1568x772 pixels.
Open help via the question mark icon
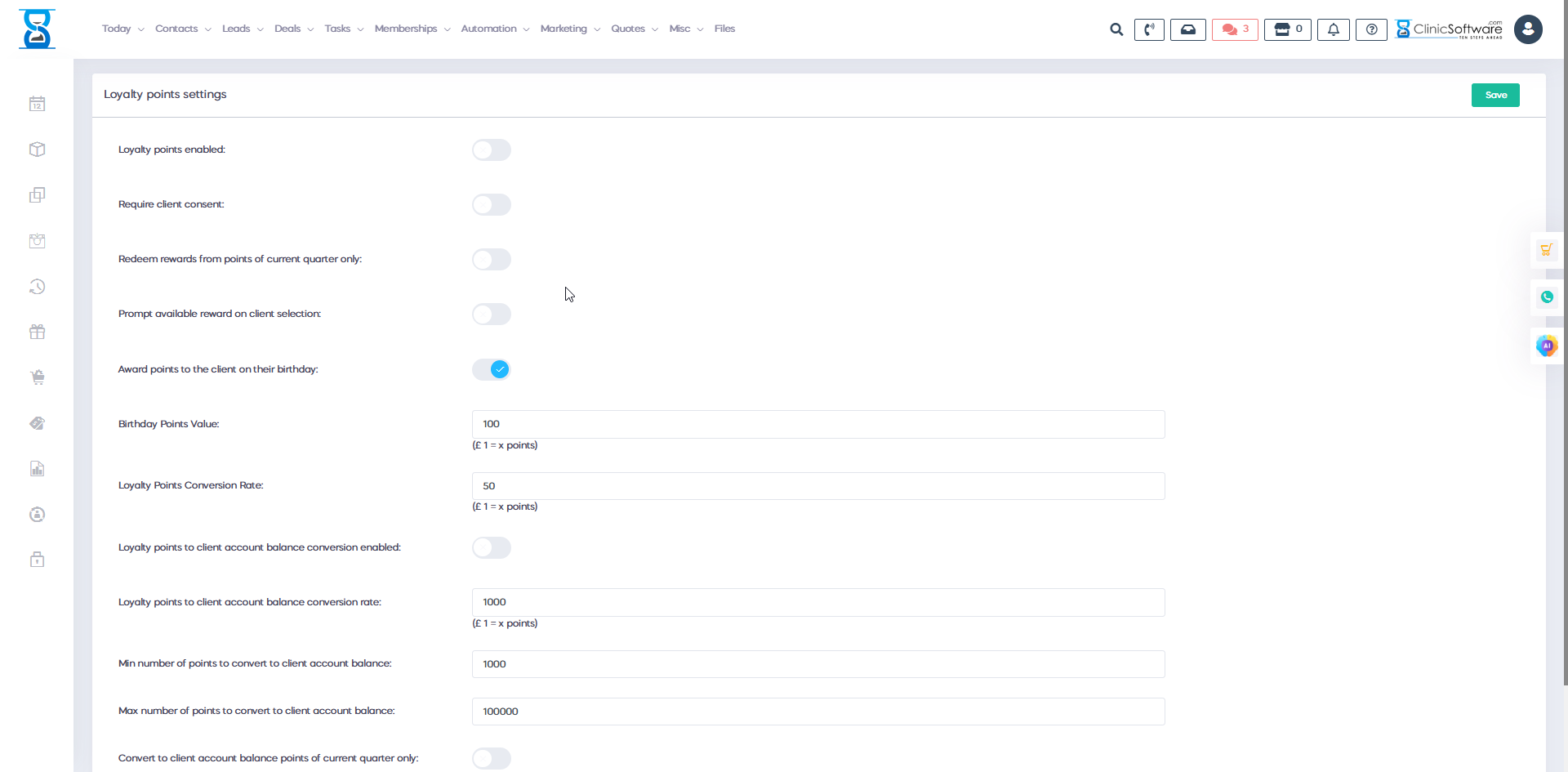pos(1371,29)
